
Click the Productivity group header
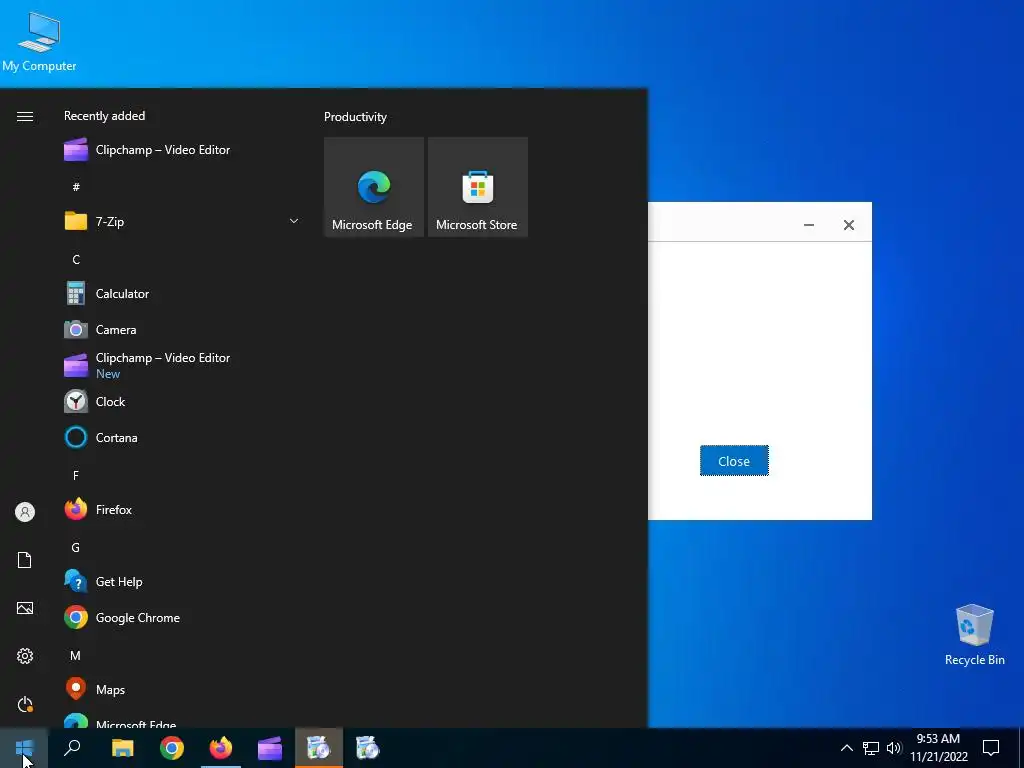pos(355,117)
